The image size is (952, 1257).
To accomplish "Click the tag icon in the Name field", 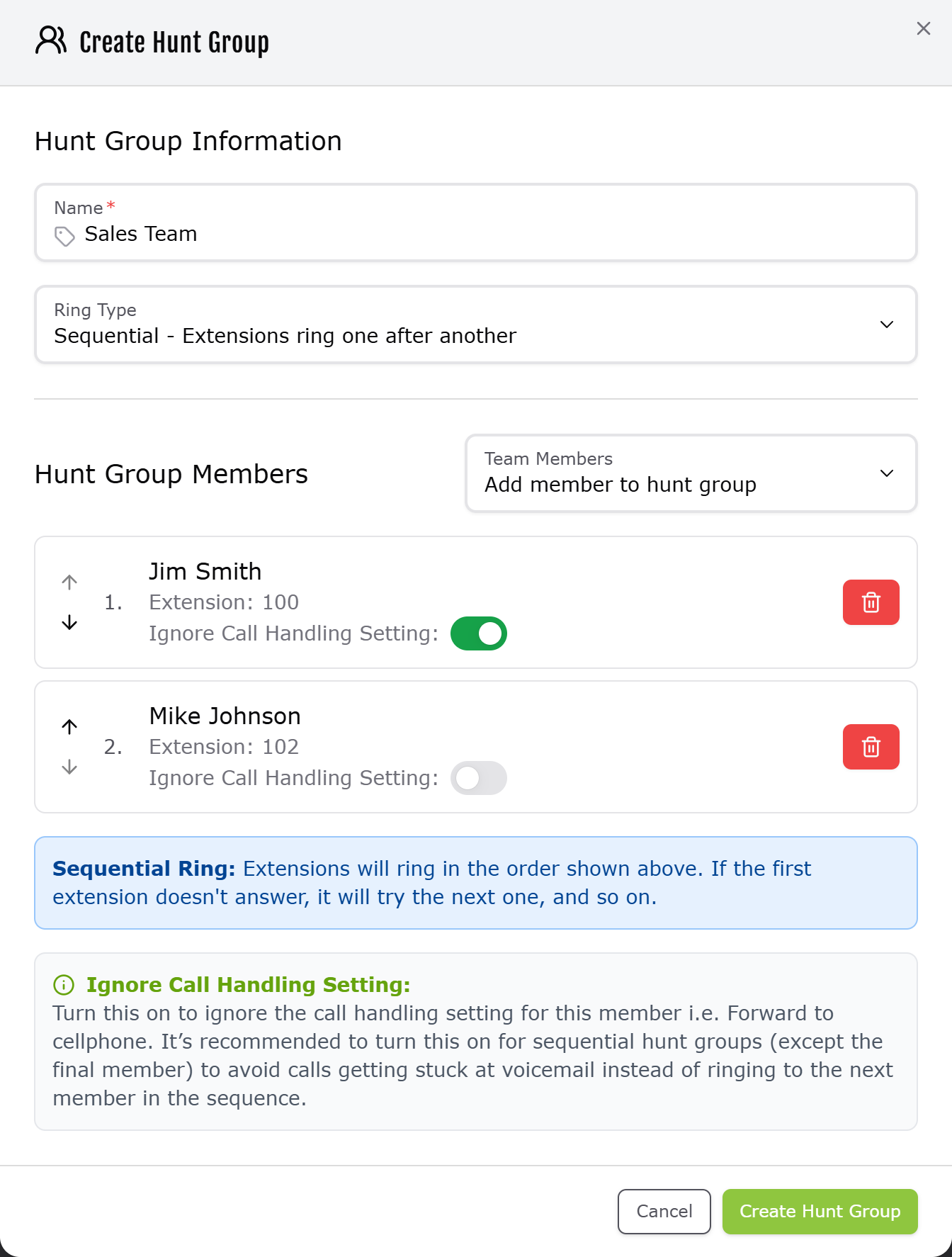I will coord(64,237).
